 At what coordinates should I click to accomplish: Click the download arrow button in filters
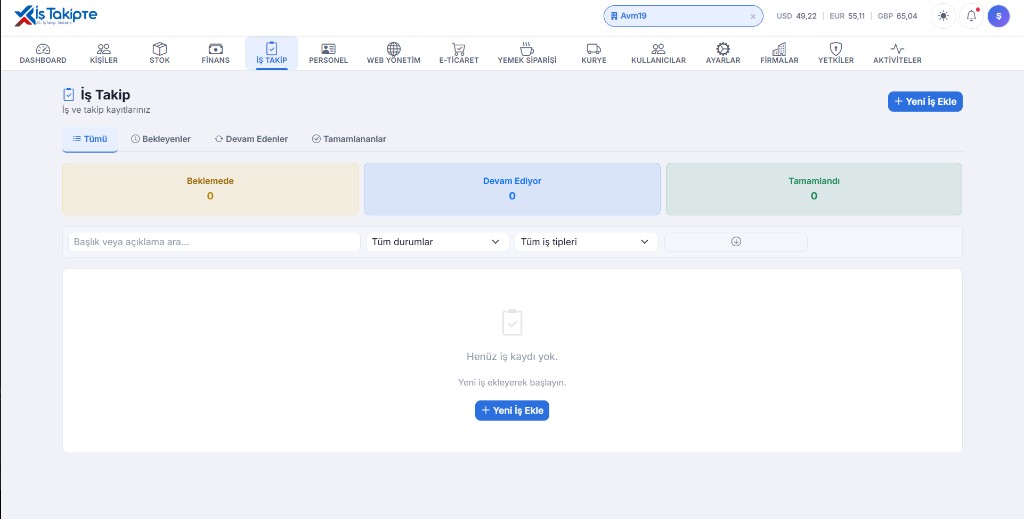(736, 242)
